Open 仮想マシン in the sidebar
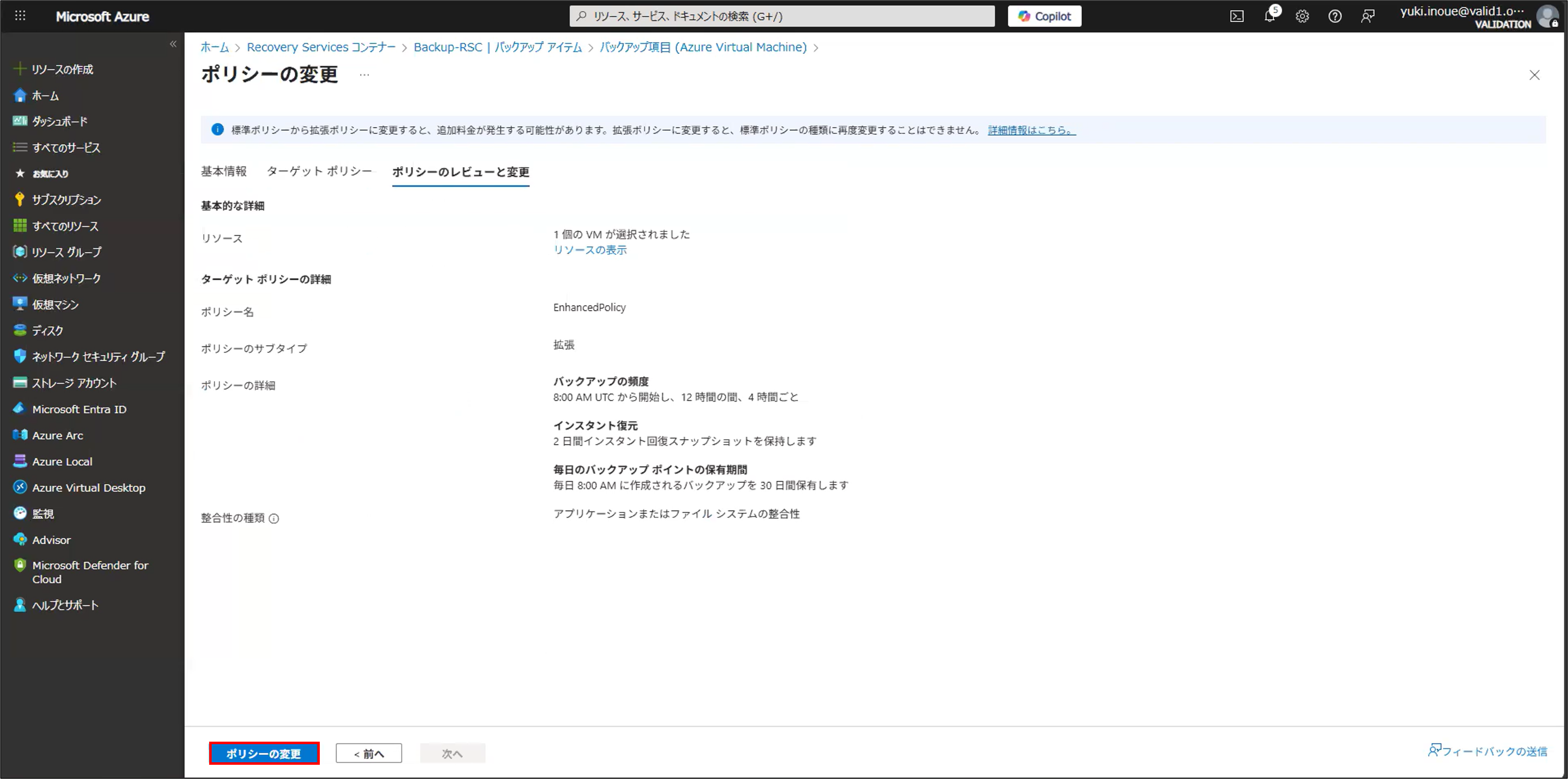The width and height of the screenshot is (1568, 779). pos(55,304)
